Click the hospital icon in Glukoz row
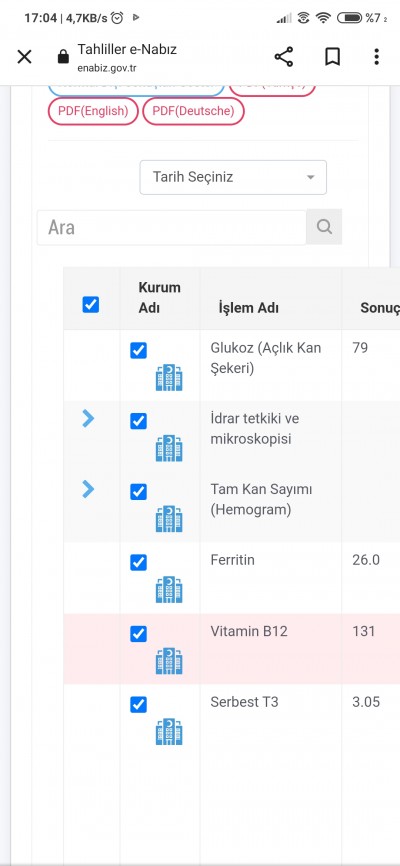This screenshot has width=400, height=866. [x=169, y=378]
